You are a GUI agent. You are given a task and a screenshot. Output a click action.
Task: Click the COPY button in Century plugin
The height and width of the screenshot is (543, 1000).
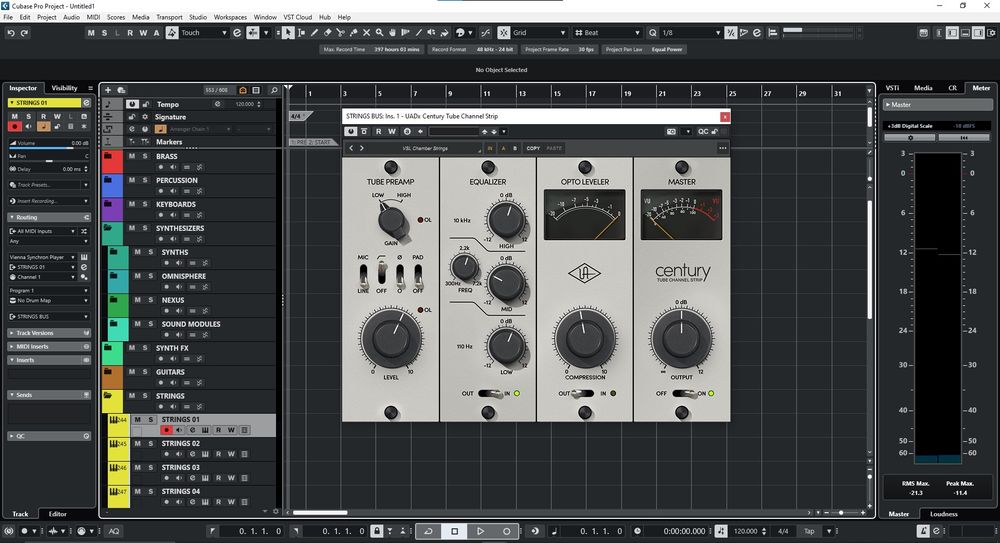(533, 148)
